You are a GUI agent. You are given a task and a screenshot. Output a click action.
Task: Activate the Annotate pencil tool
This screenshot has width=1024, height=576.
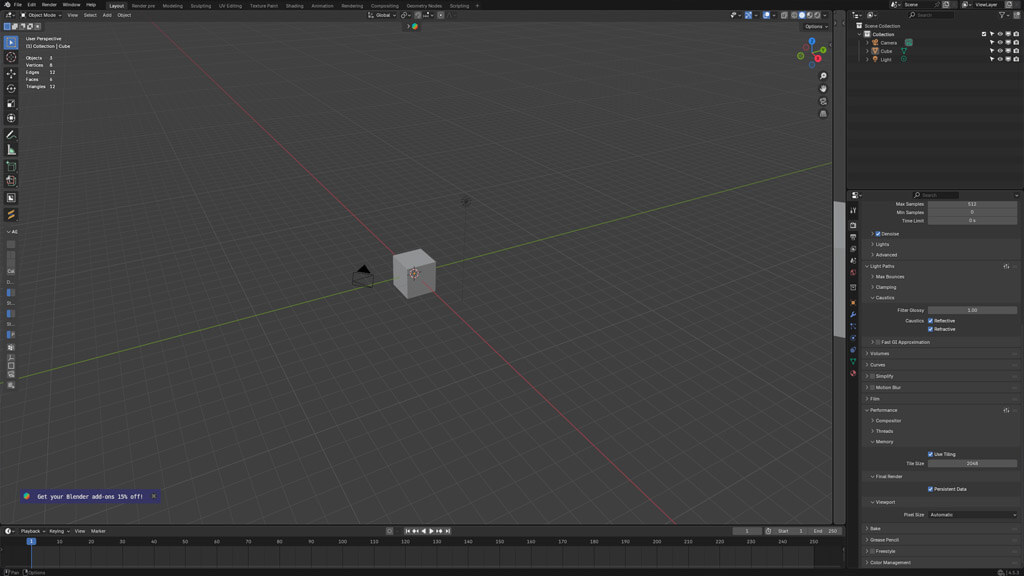11,134
